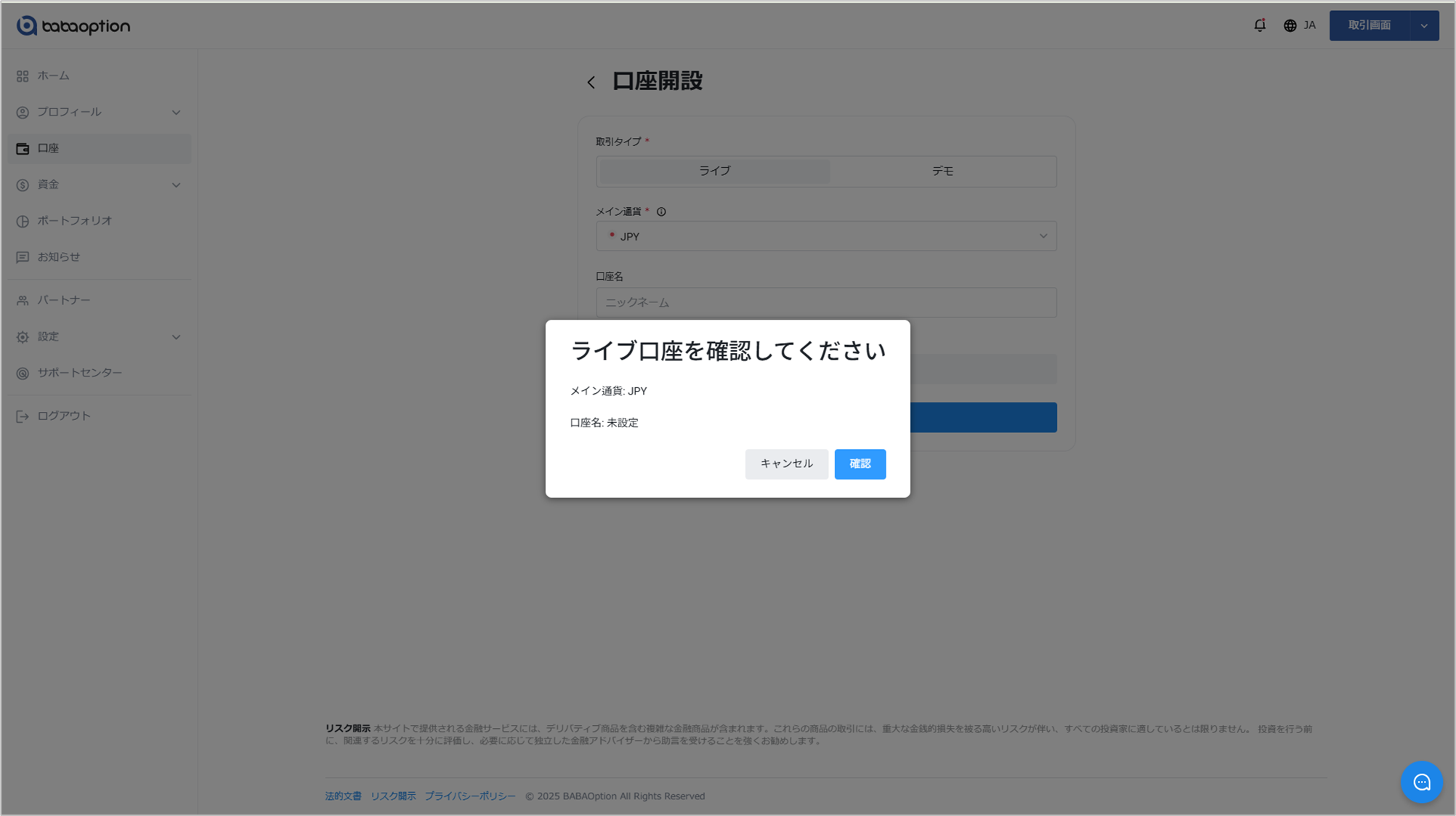Go to サポートセンター in sidebar

coord(79,373)
